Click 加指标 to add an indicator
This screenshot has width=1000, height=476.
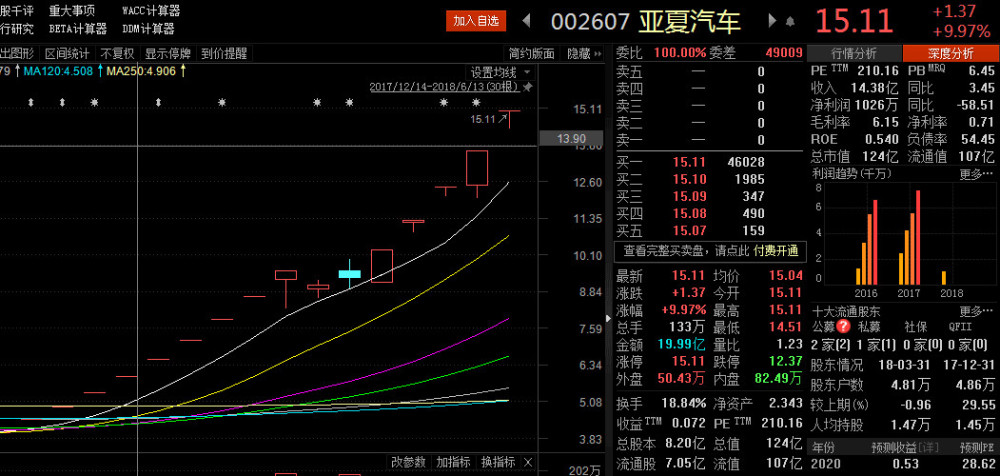[x=453, y=462]
